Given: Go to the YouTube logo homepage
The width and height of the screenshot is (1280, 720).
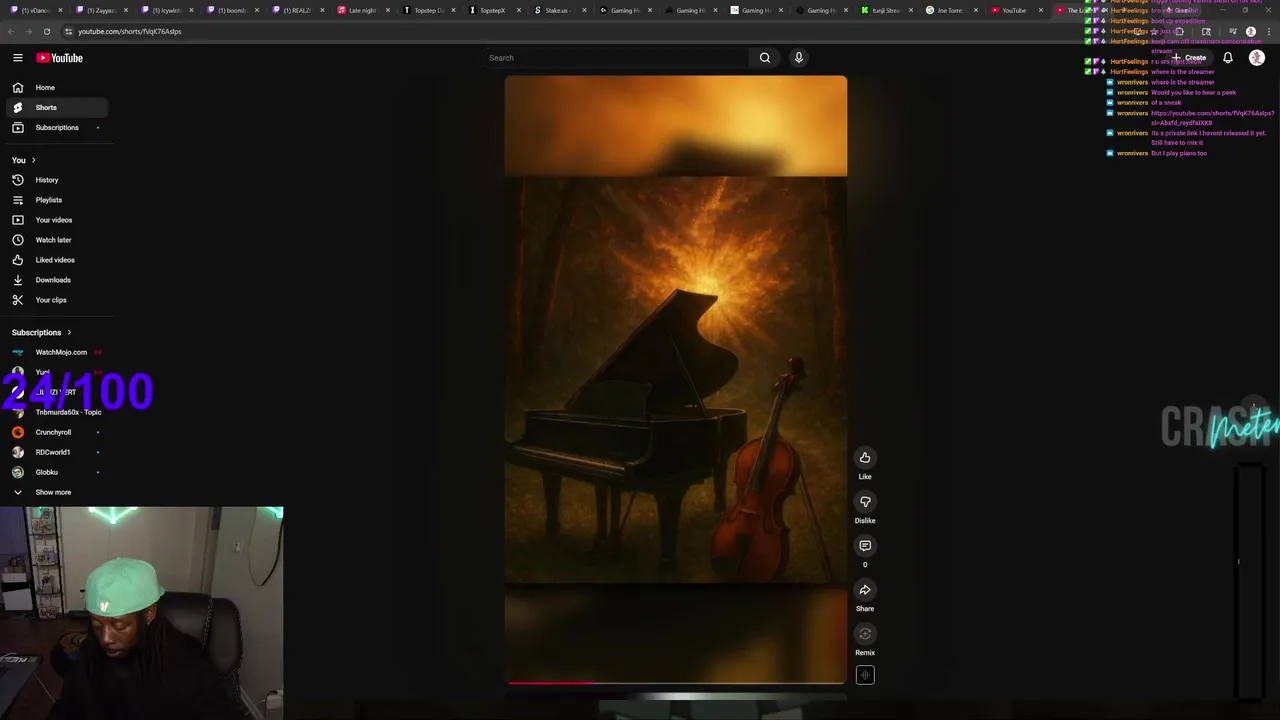Looking at the screenshot, I should (x=60, y=58).
